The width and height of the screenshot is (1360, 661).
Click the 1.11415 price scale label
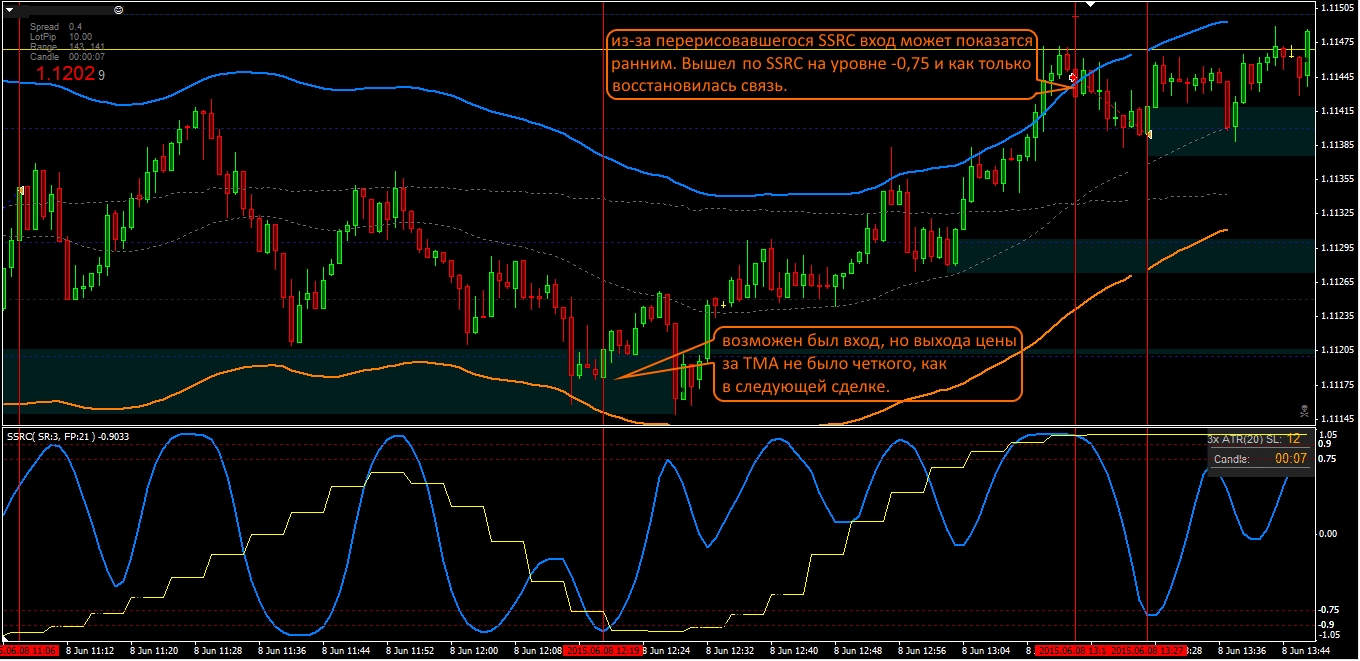1337,110
